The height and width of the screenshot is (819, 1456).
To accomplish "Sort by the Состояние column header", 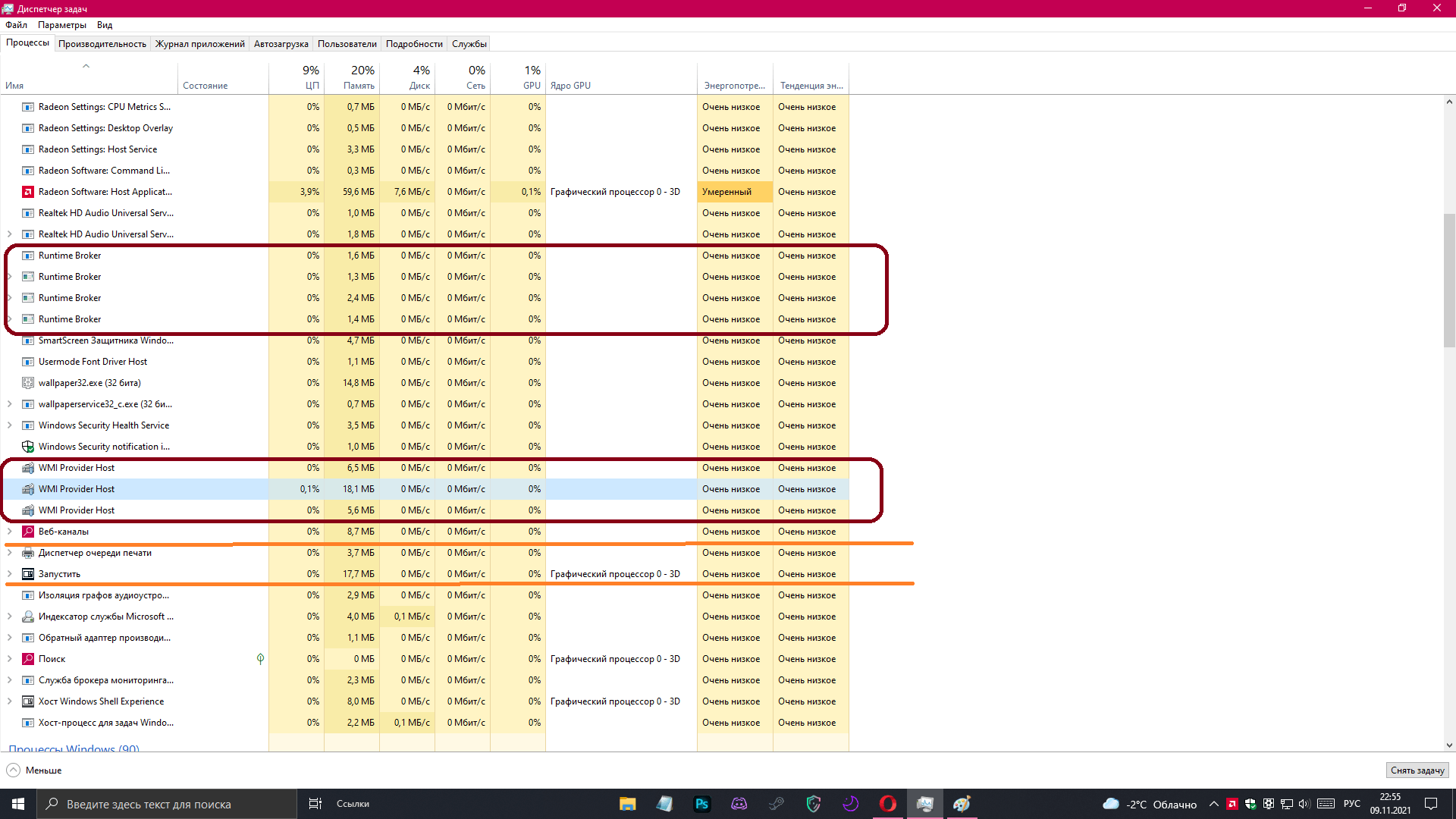I will [x=223, y=77].
